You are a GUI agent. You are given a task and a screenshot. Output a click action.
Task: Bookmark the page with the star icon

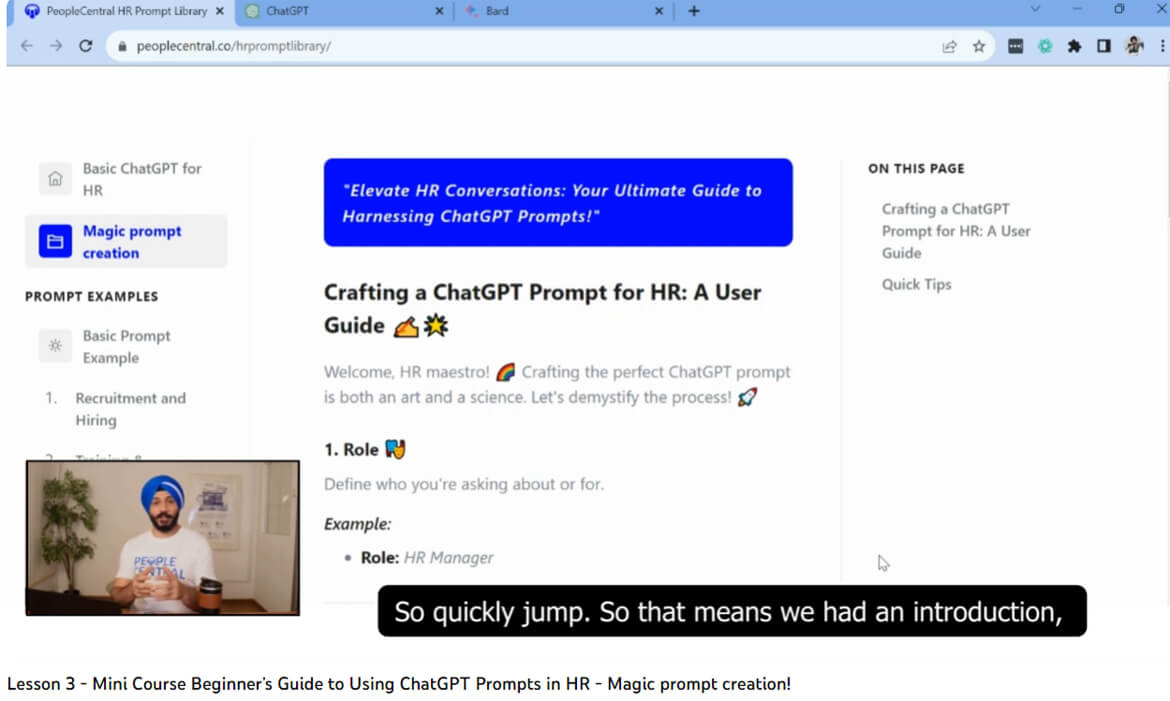tap(979, 46)
